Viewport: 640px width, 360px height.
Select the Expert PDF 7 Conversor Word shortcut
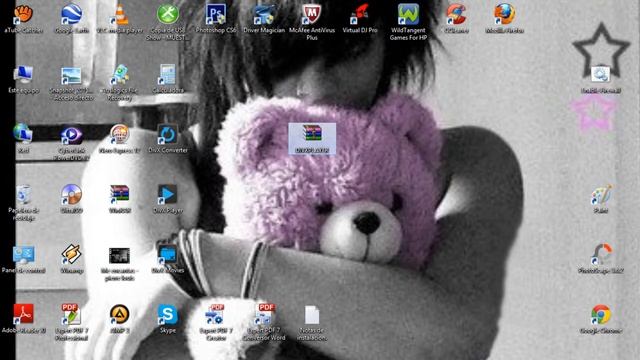coord(264,315)
